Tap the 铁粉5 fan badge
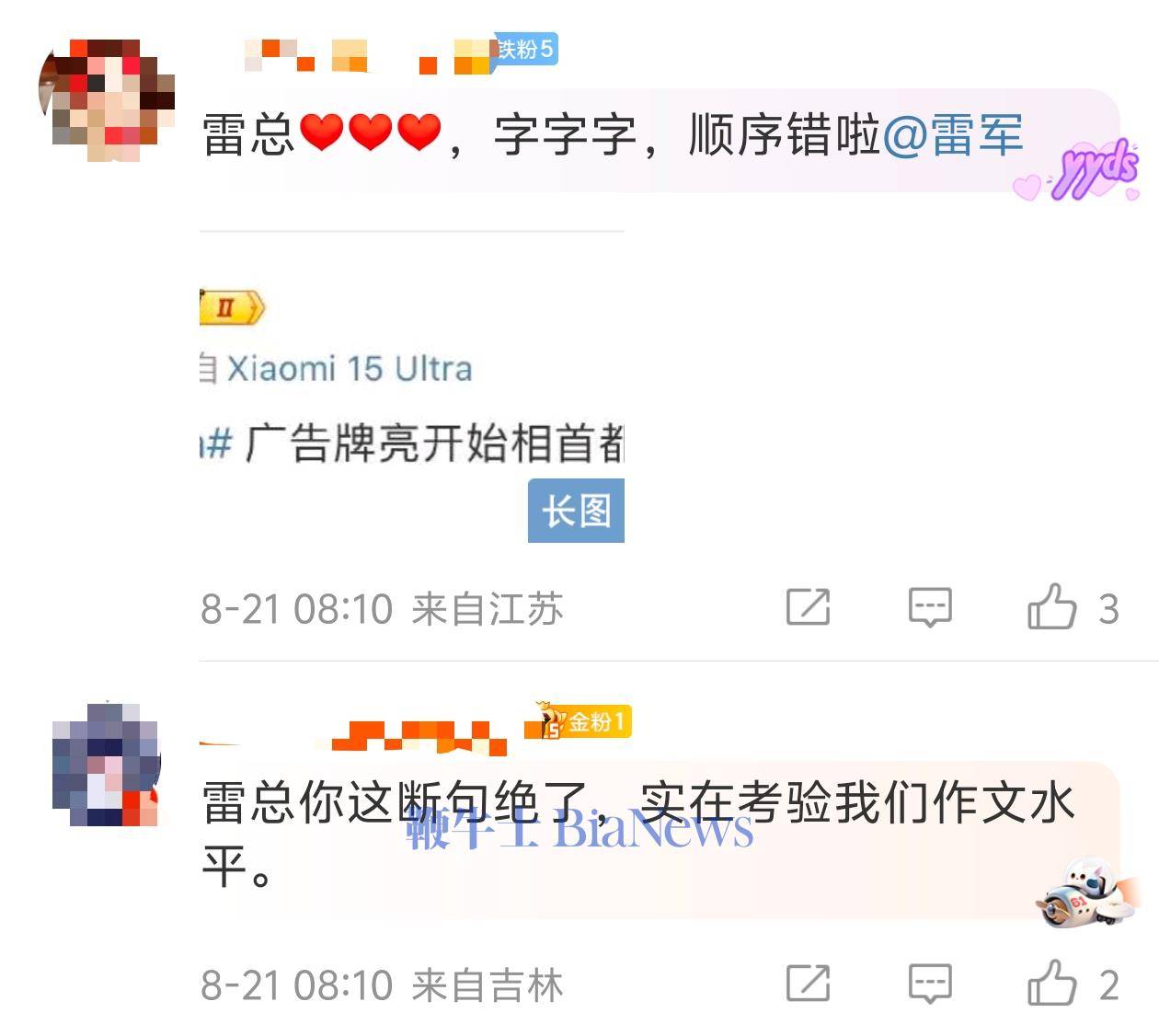 525,49
